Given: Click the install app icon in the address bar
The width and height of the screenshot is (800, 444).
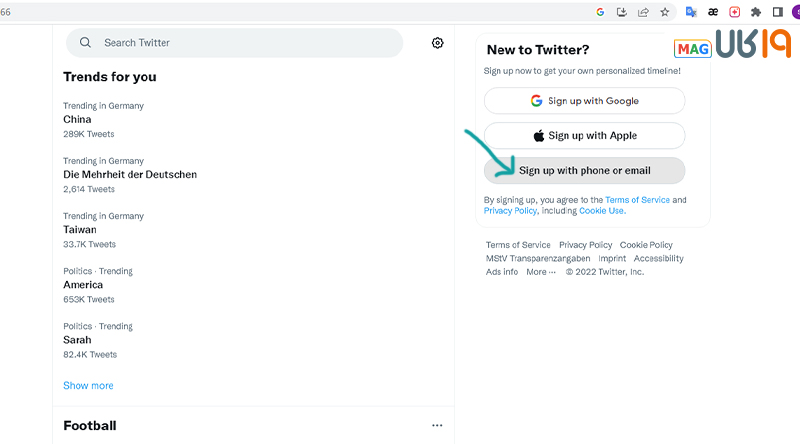Looking at the screenshot, I should [621, 12].
